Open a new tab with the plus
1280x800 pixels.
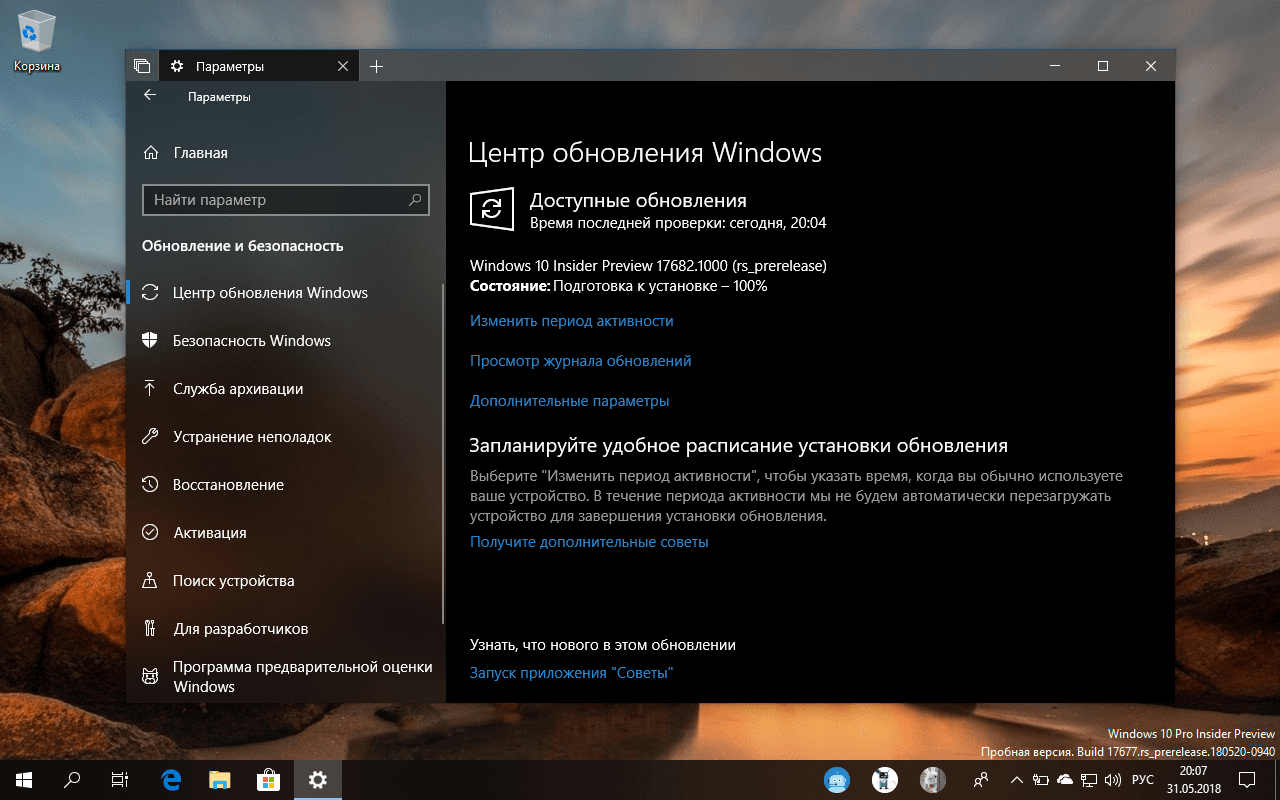click(375, 65)
